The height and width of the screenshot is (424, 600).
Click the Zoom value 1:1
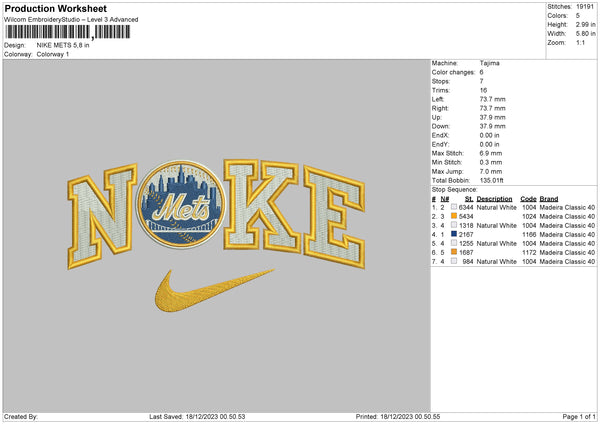(580, 42)
